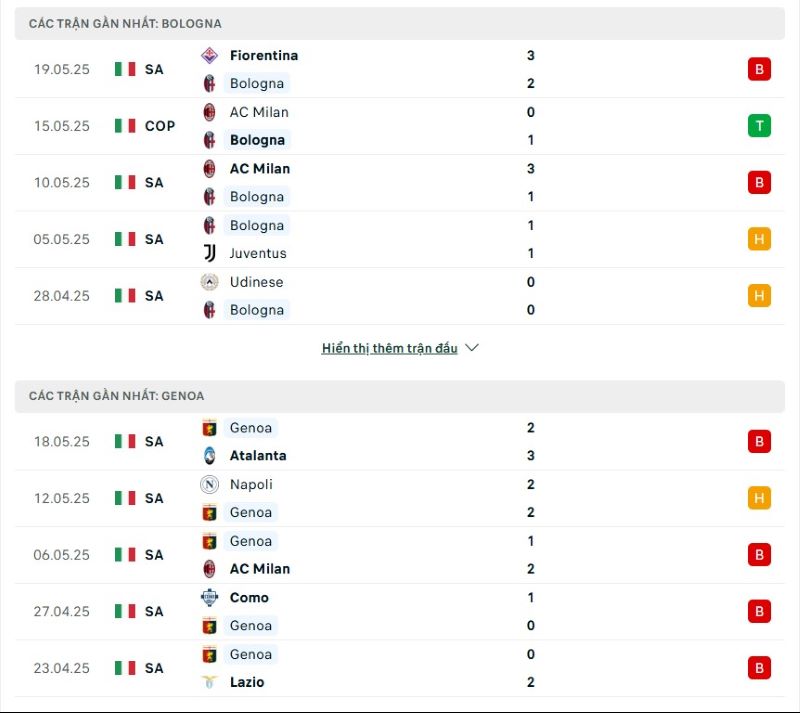Click the H draw badge for Bologna–Juventus
Image resolution: width=800 pixels, height=713 pixels.
click(x=759, y=239)
